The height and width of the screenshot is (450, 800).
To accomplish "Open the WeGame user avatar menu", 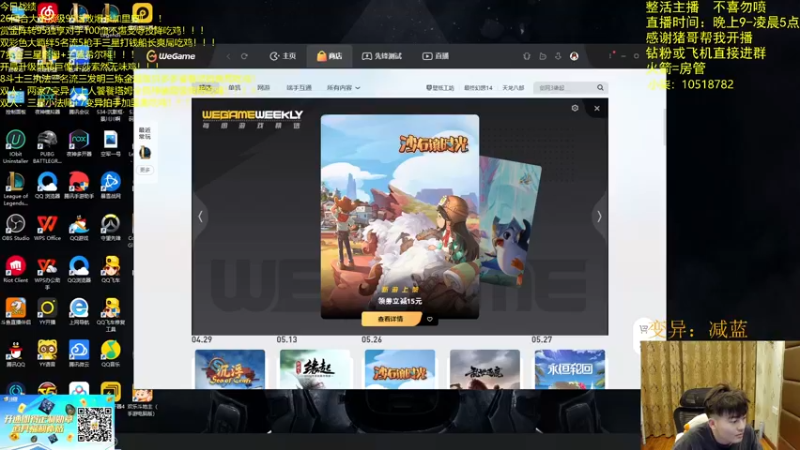I will pos(574,56).
